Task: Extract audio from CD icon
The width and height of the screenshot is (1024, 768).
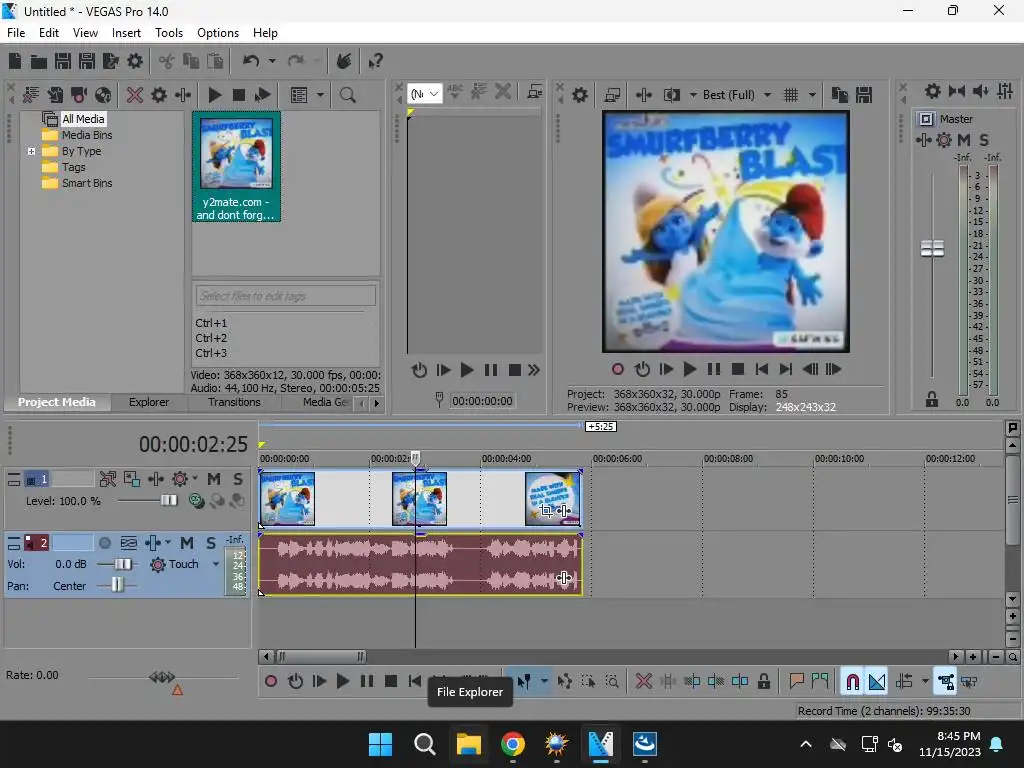Action: tap(103, 95)
